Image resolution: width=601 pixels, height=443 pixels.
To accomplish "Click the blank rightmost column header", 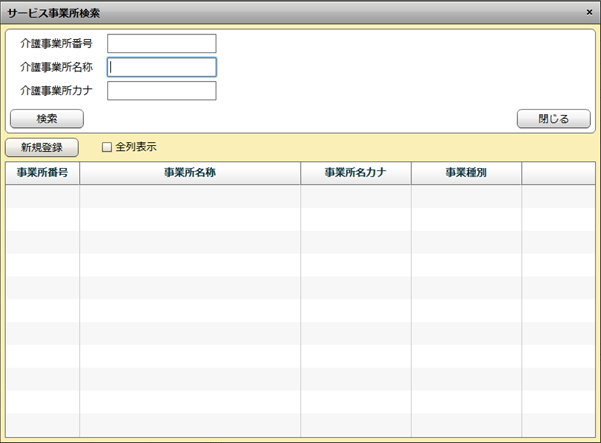I will tap(558, 173).
